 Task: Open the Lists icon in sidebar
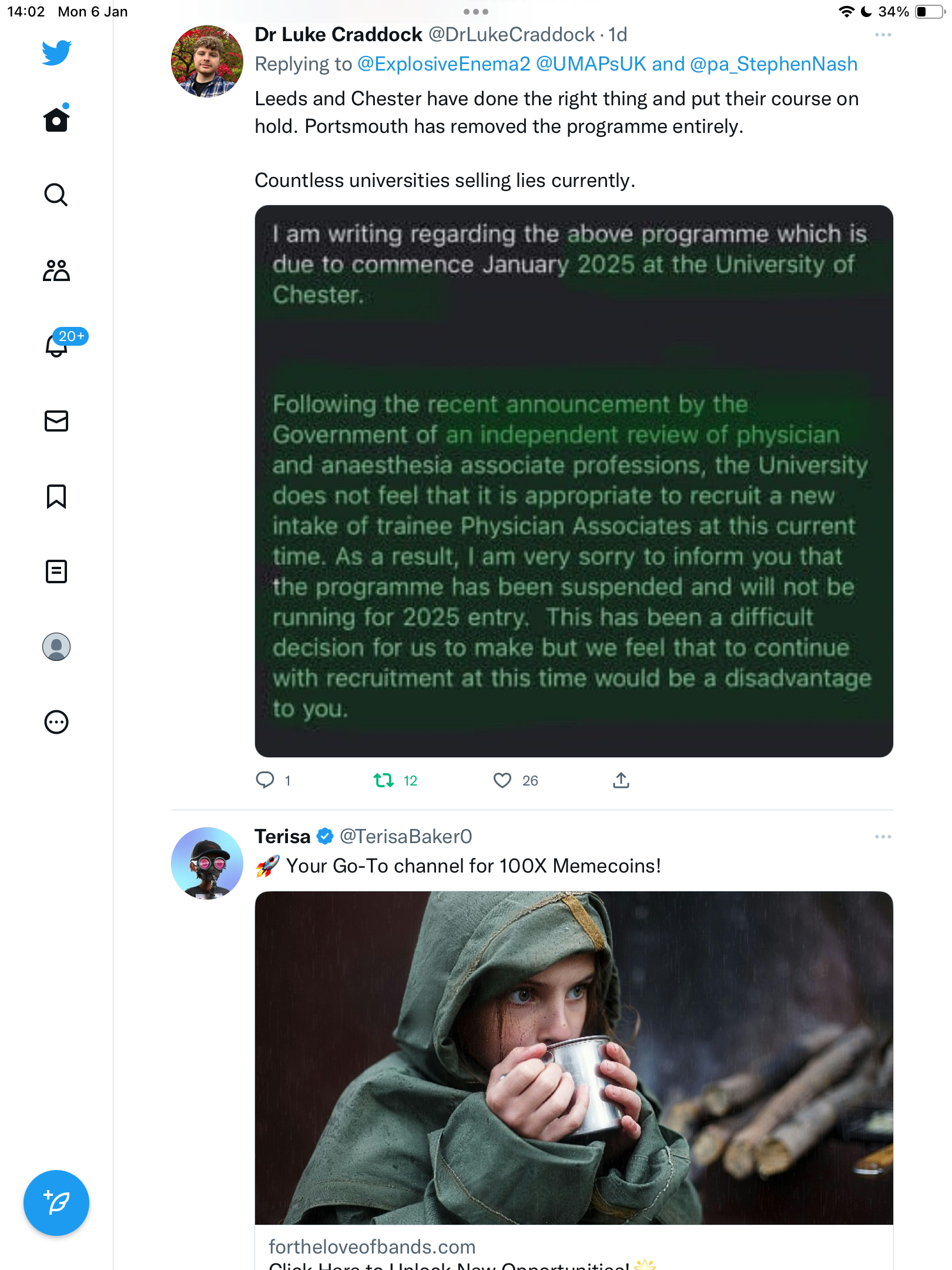click(x=56, y=571)
